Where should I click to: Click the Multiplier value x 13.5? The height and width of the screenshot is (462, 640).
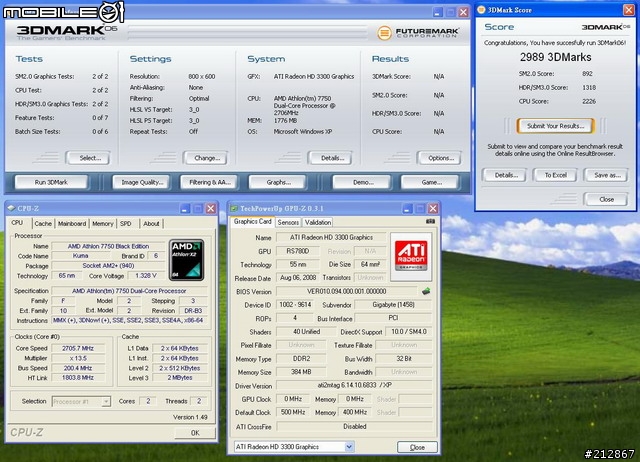coord(78,358)
